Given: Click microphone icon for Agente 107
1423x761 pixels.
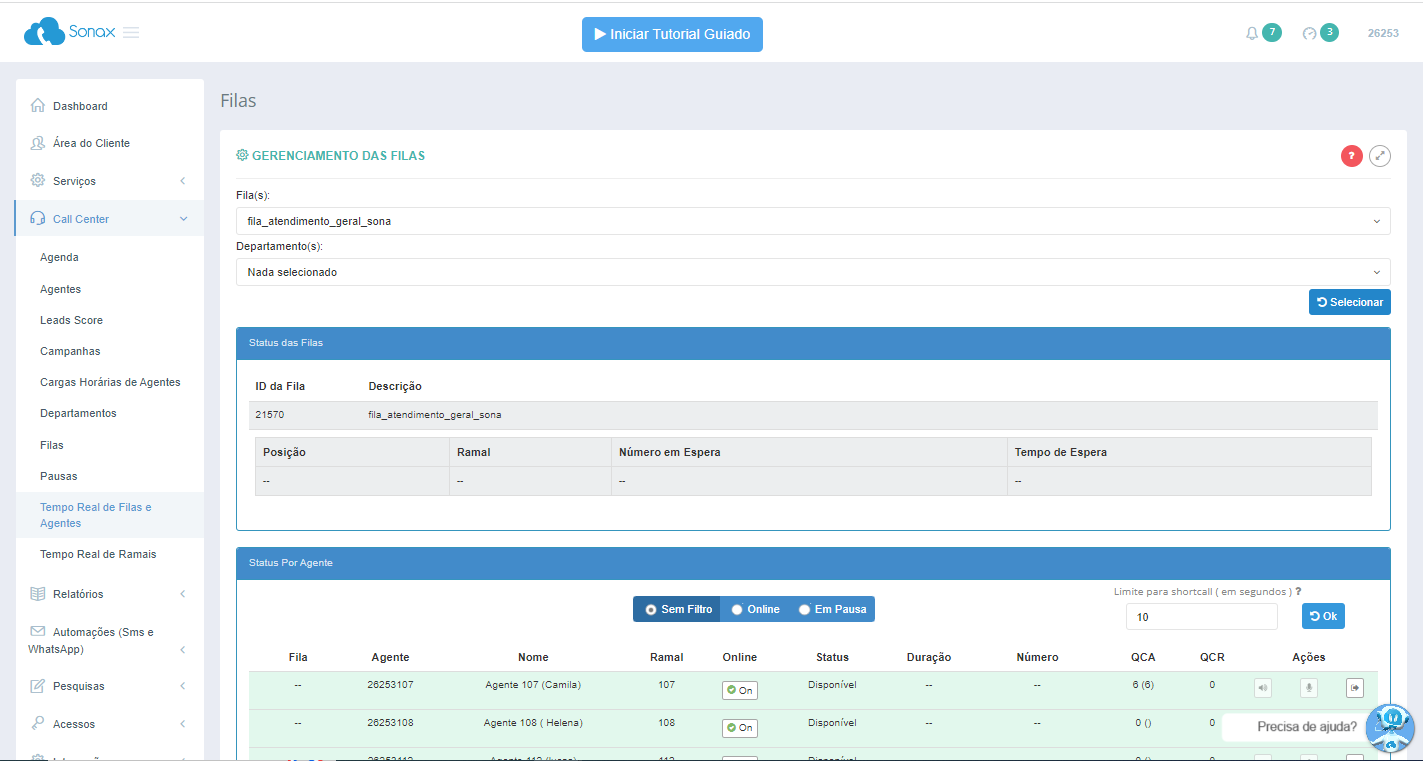Looking at the screenshot, I should tap(1308, 688).
